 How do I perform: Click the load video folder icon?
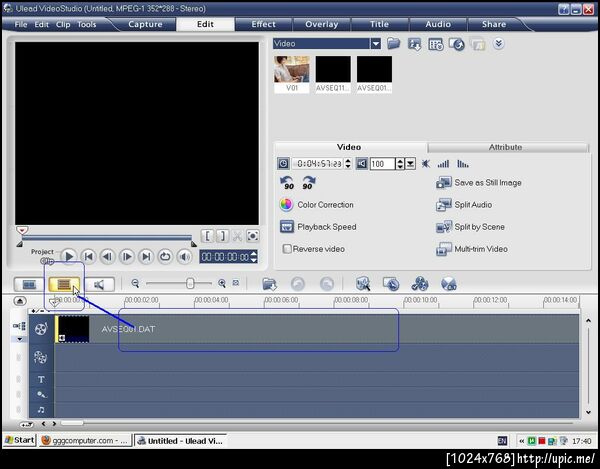click(x=393, y=44)
